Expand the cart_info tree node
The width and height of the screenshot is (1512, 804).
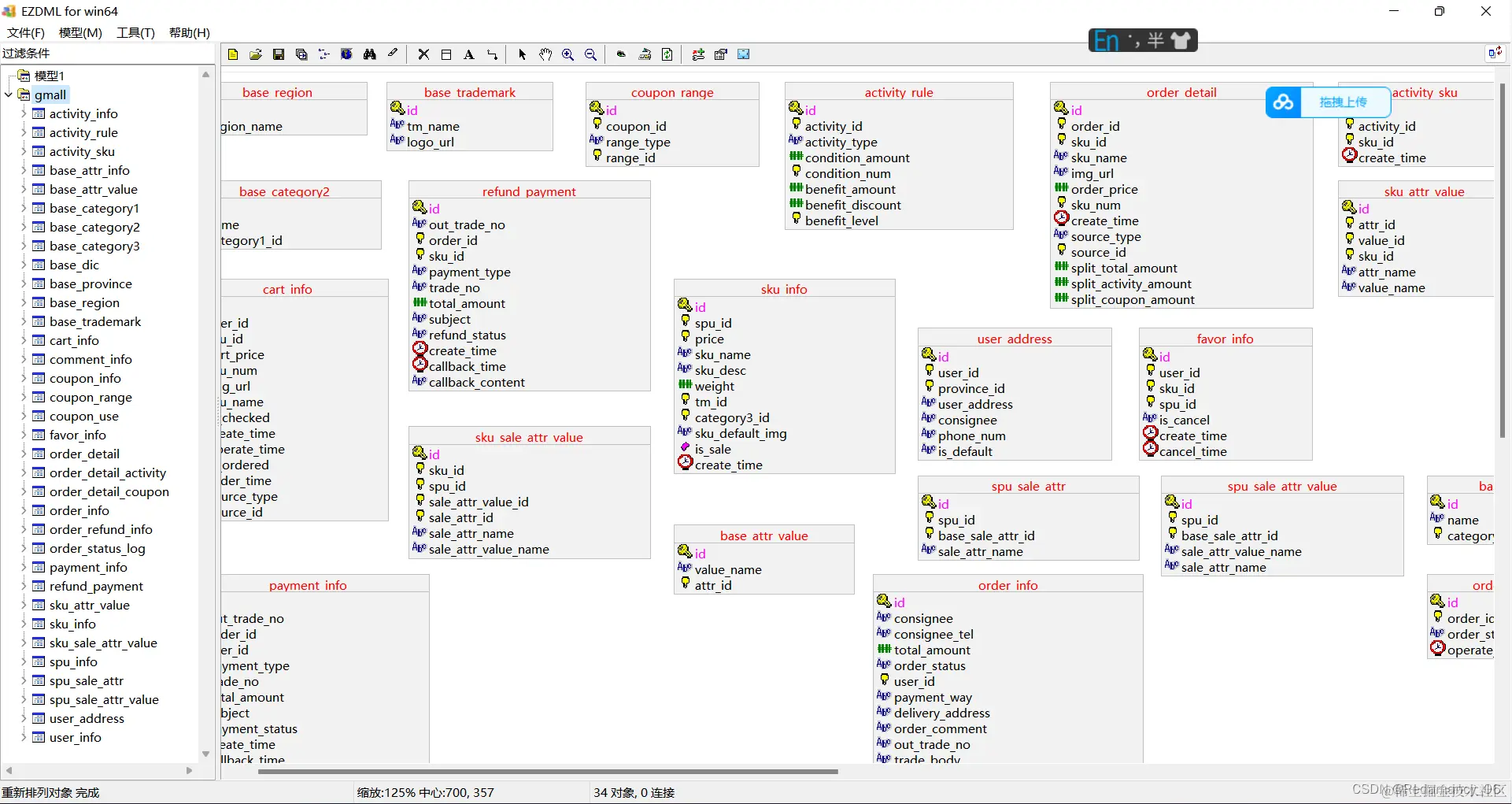23,340
